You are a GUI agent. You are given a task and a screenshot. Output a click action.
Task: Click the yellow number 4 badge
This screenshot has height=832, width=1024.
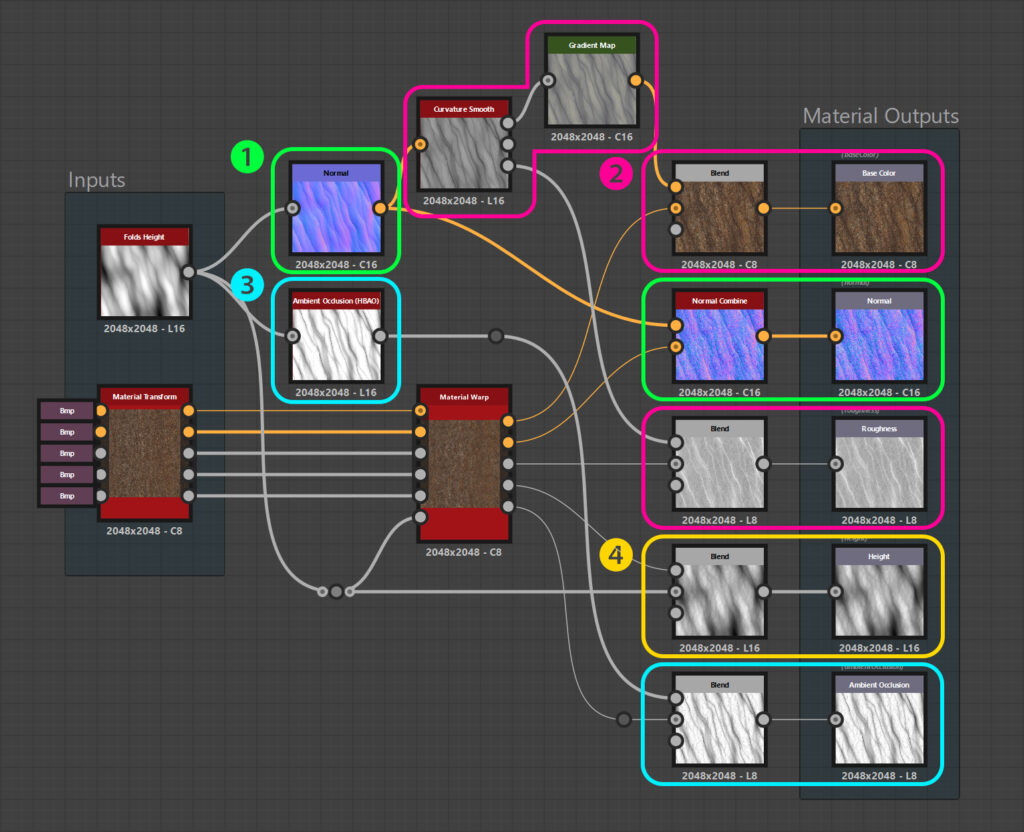(616, 555)
